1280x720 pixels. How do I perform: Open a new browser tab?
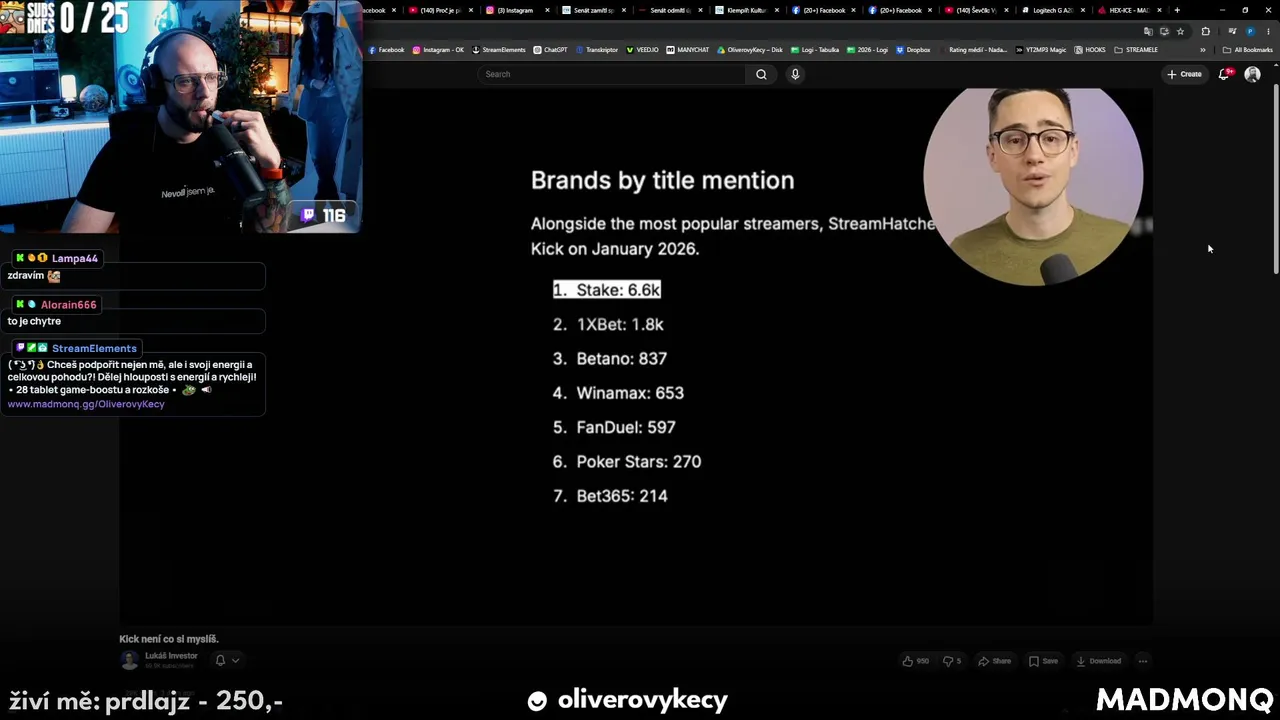click(1177, 10)
